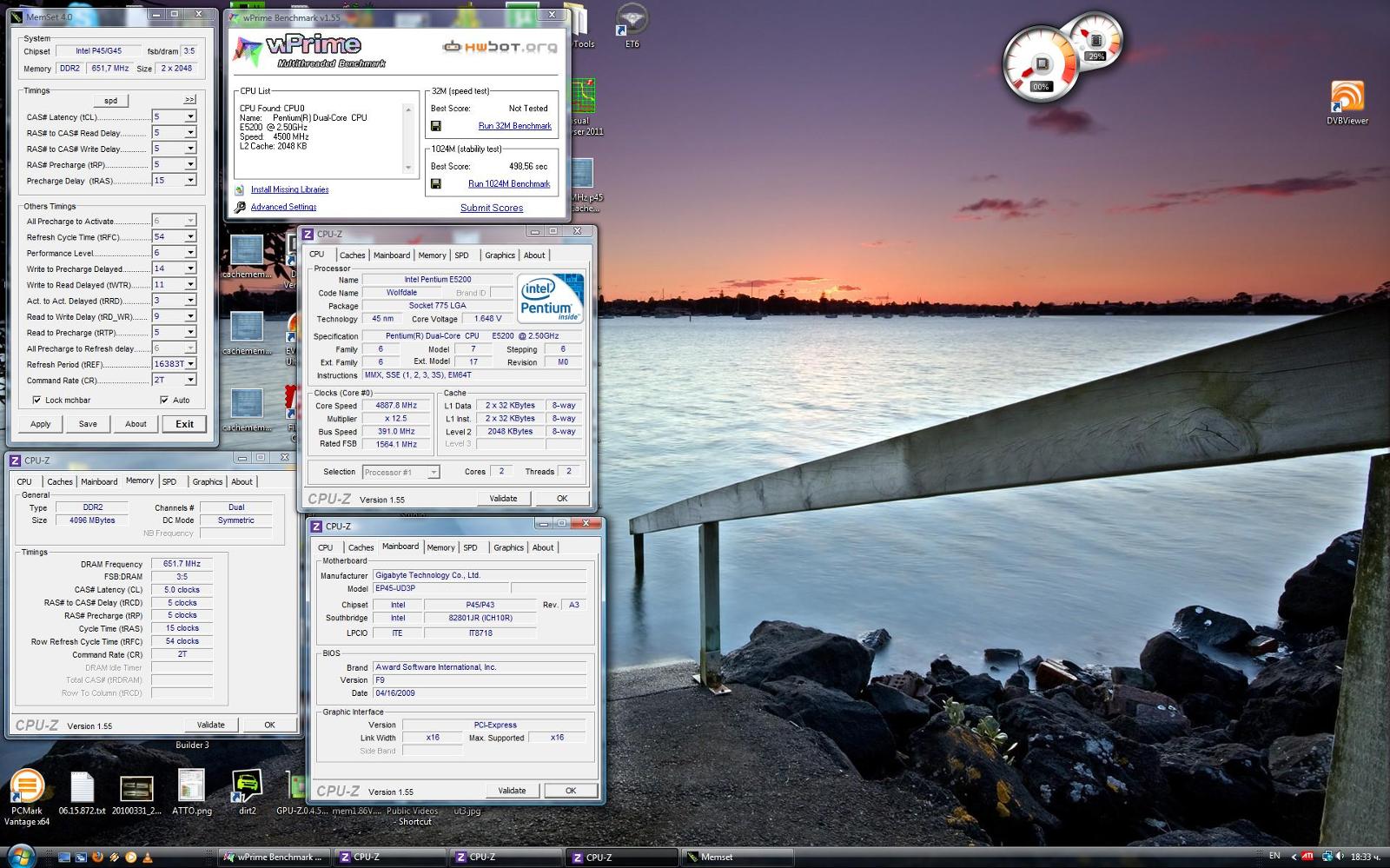Open the 20100331_2... desktop image thumbnail

coord(136,793)
